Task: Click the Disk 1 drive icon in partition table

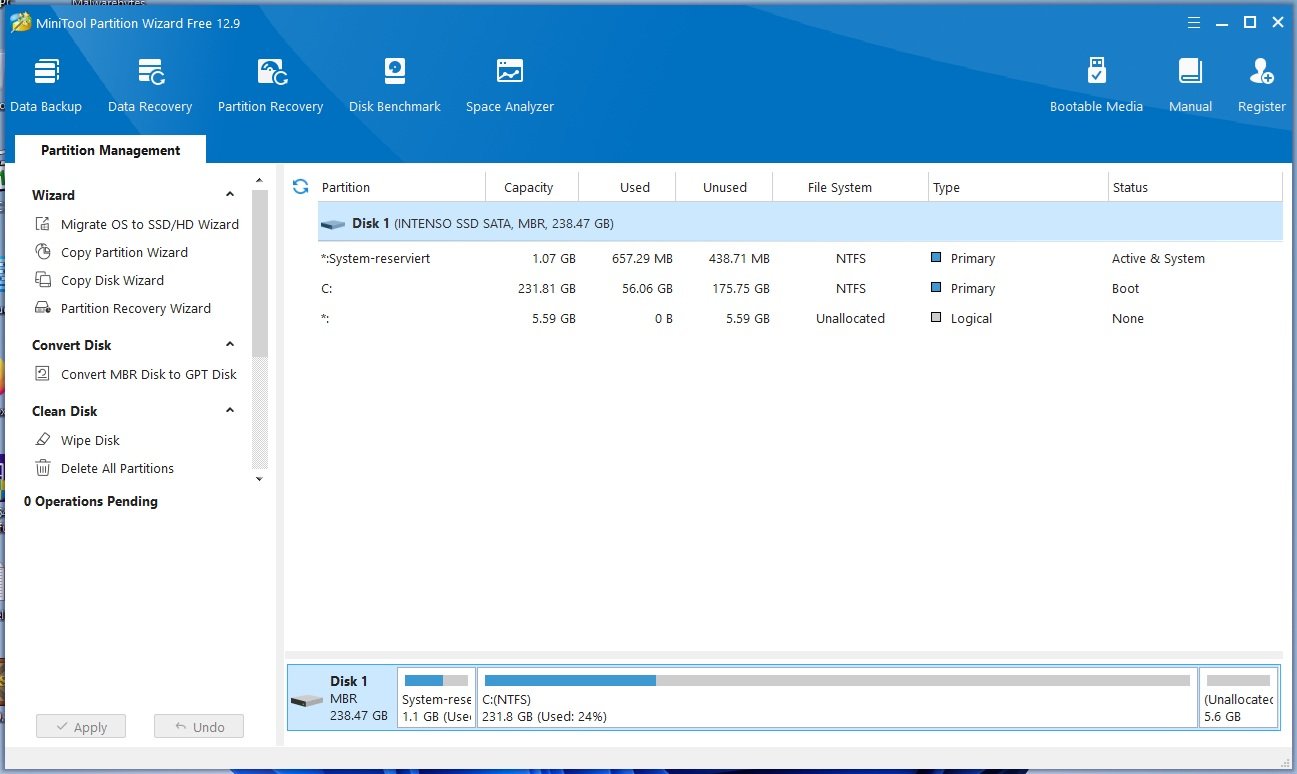Action: pyautogui.click(x=332, y=224)
